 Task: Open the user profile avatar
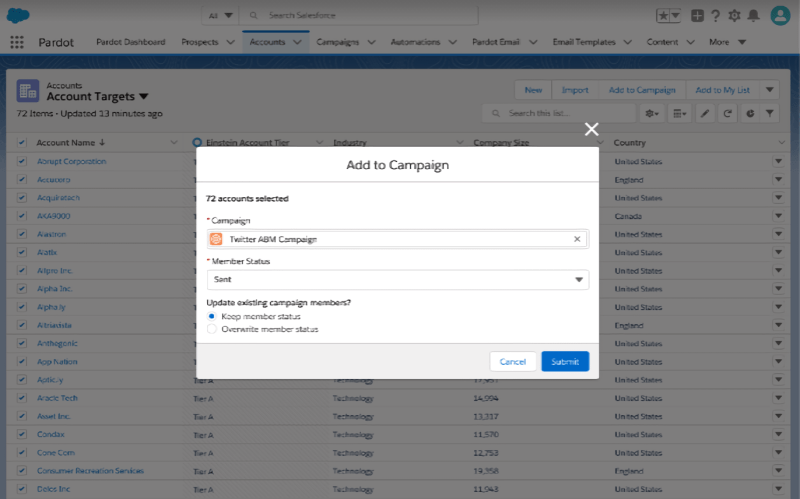point(780,15)
